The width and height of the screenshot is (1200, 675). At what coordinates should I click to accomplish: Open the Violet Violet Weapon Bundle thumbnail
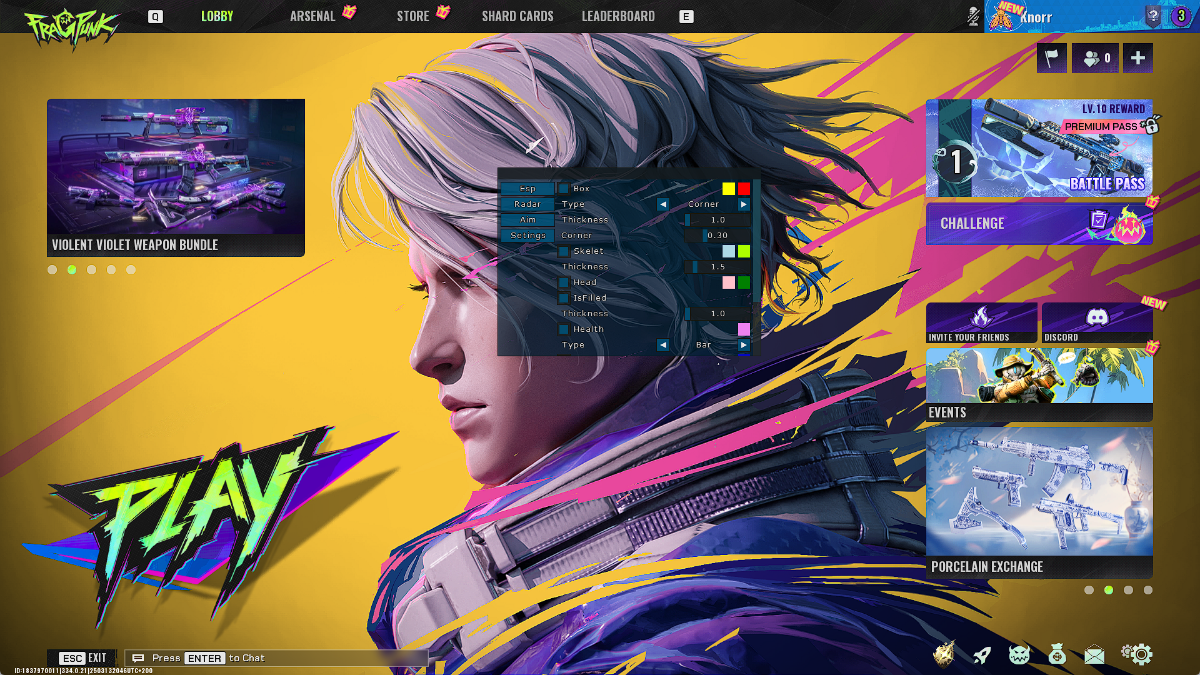(176, 178)
